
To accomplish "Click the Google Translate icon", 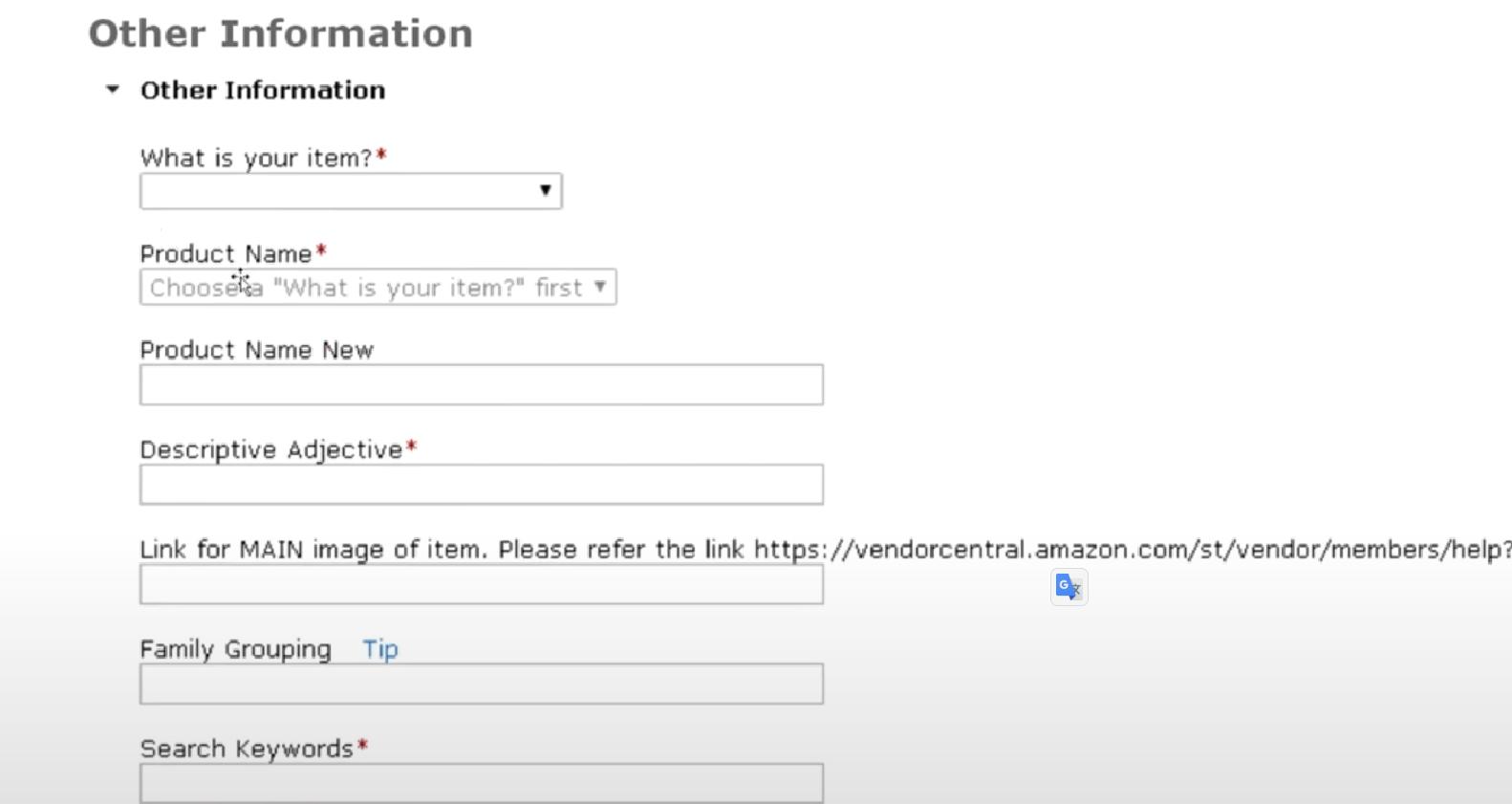I will (1069, 587).
